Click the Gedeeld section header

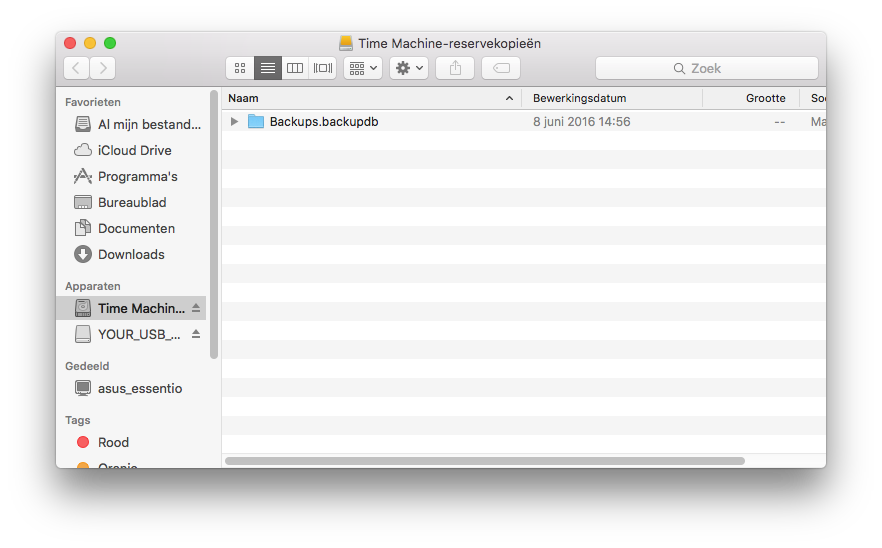[87, 366]
